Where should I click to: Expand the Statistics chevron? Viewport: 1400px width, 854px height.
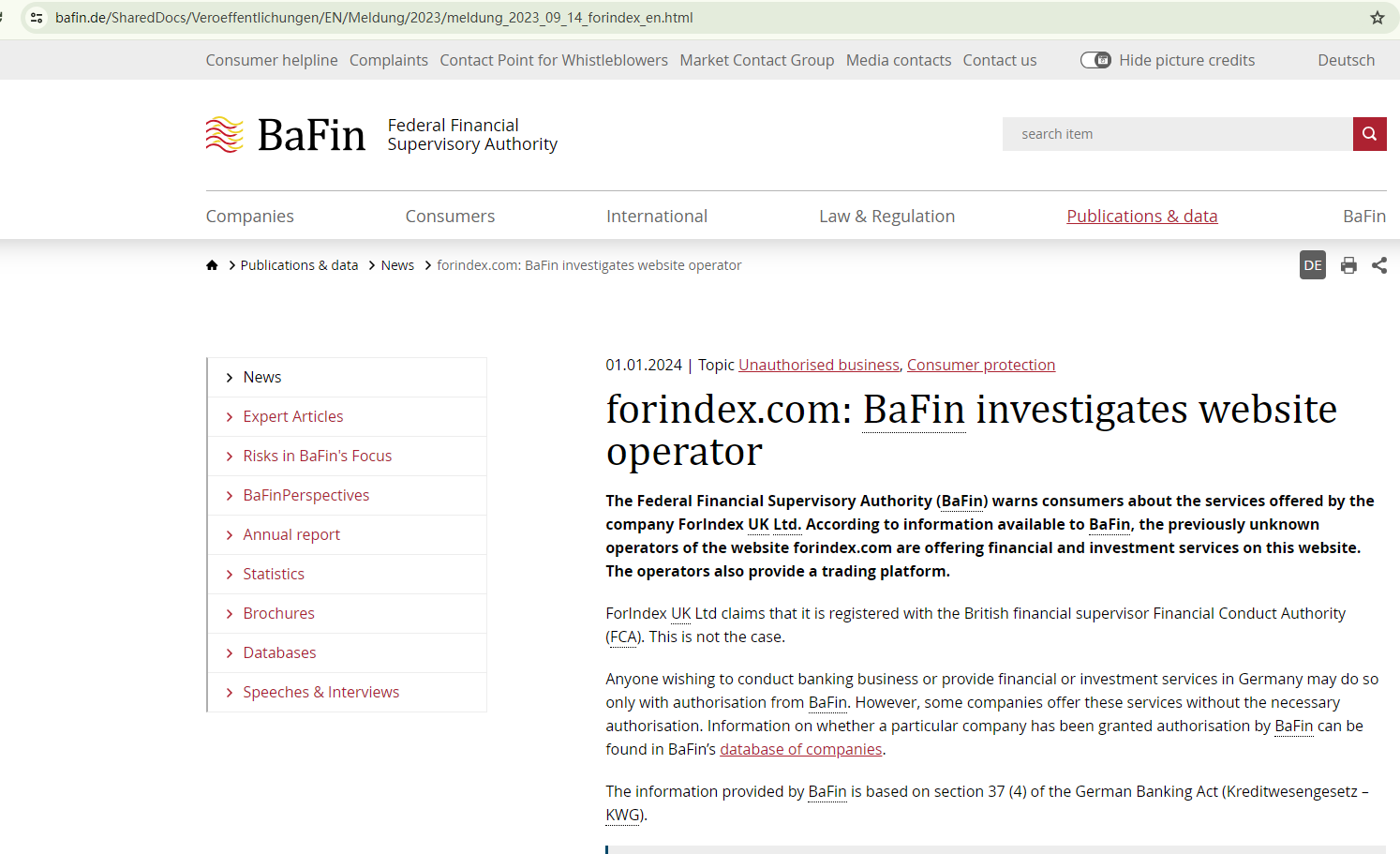(x=229, y=575)
